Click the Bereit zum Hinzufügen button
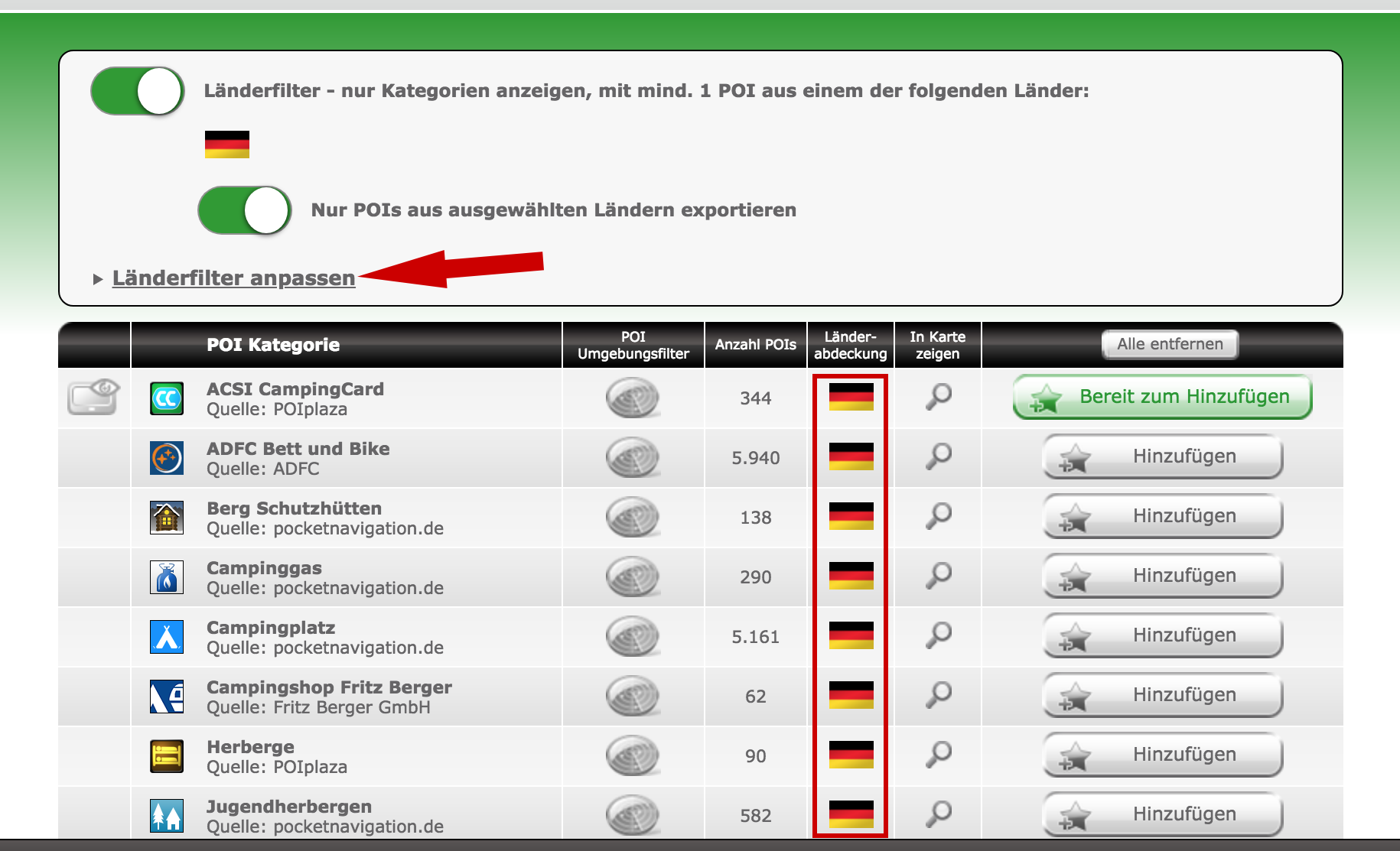This screenshot has width=1400, height=851. tap(1162, 397)
